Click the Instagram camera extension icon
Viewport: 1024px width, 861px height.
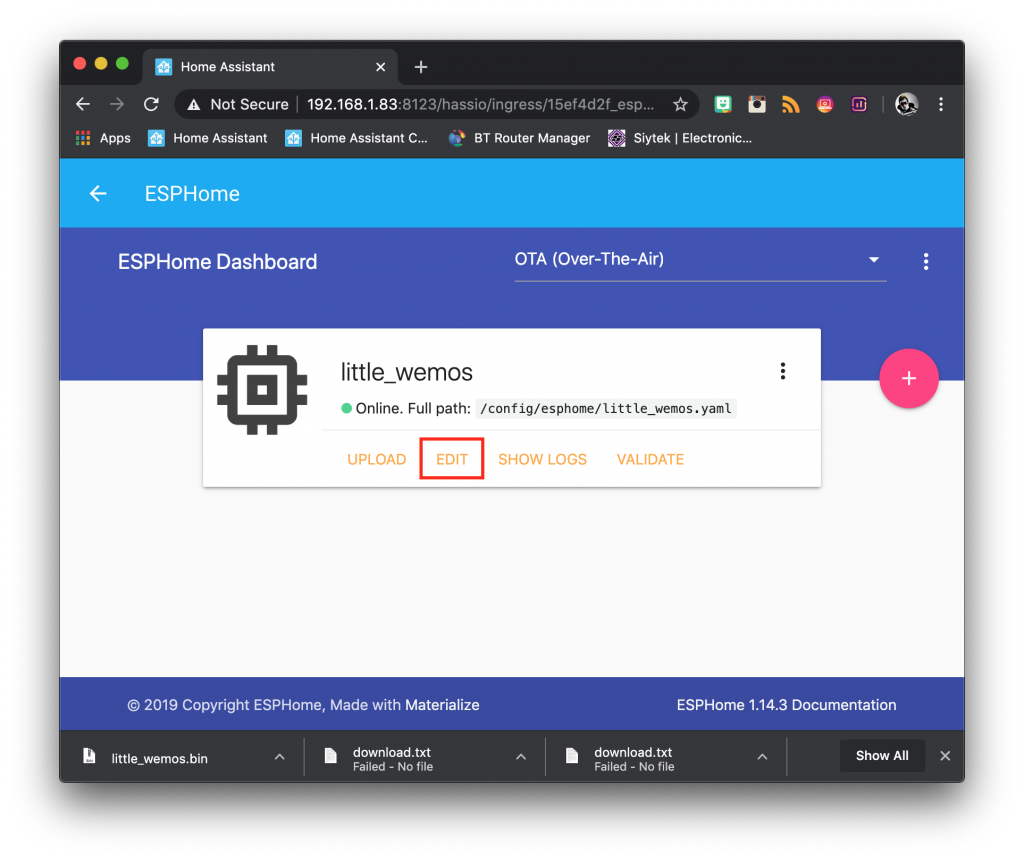point(756,105)
